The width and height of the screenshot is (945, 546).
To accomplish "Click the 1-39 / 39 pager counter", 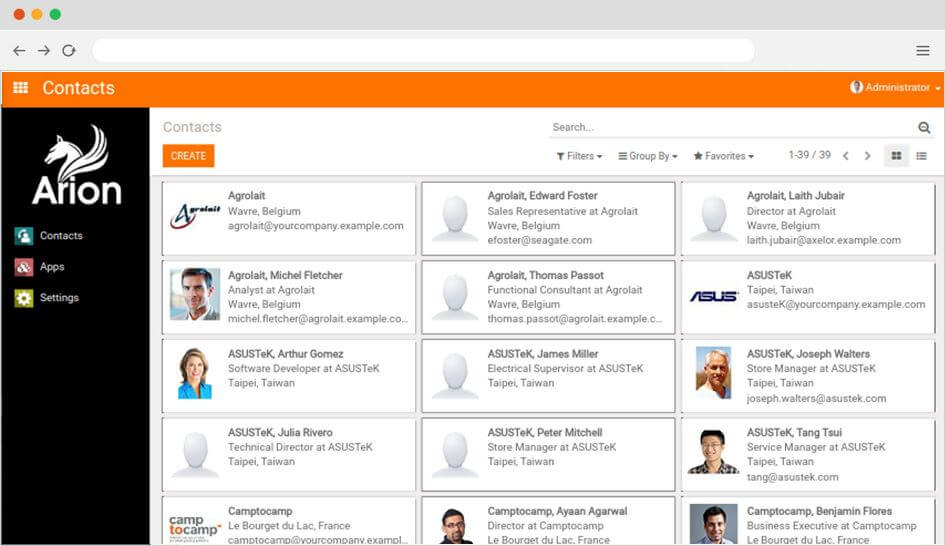I will (809, 155).
